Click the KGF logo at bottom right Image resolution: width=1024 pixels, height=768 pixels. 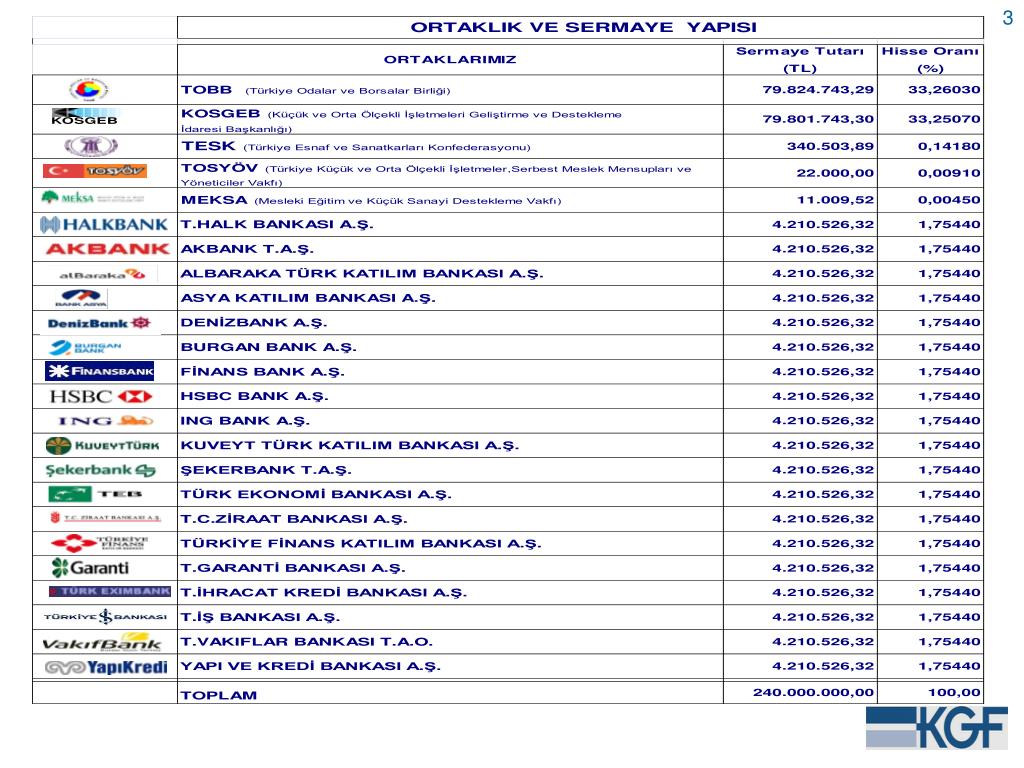click(936, 728)
